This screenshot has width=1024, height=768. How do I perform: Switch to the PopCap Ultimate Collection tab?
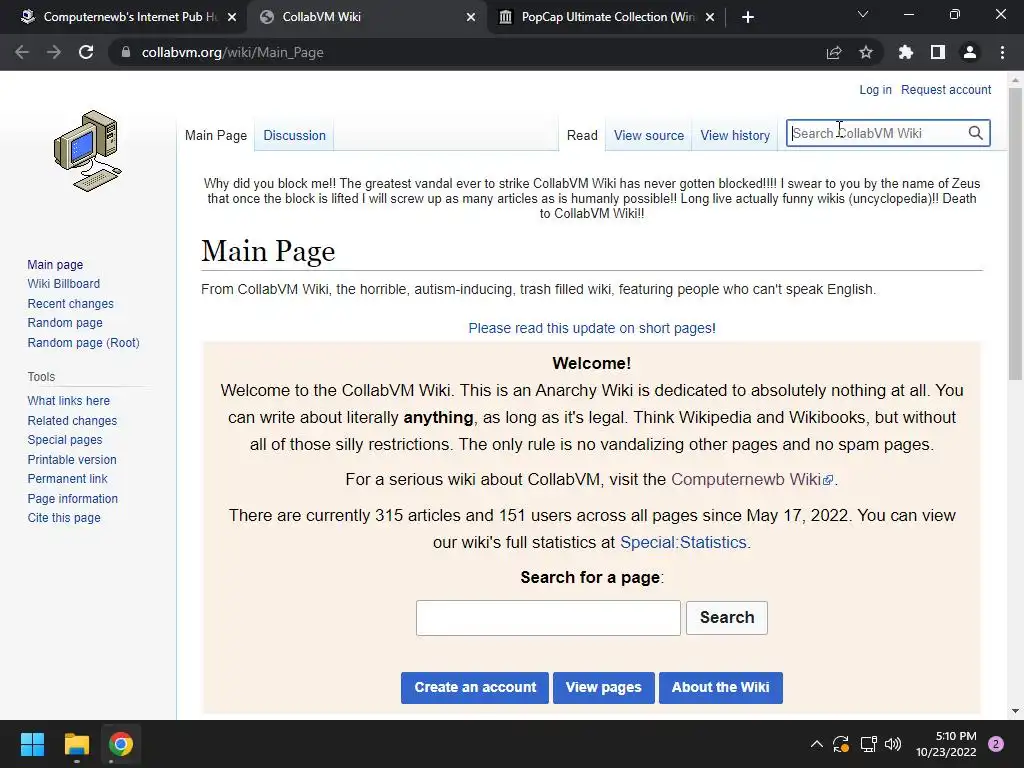point(607,17)
